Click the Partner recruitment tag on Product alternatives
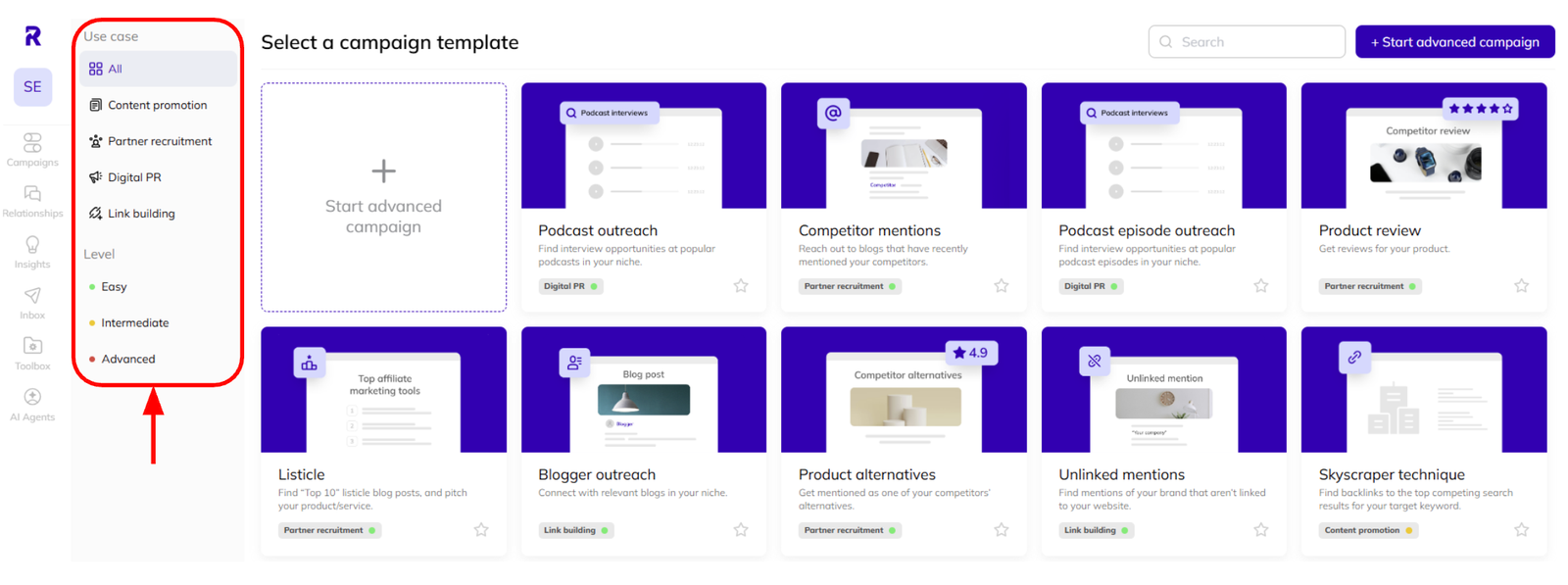1568x585 pixels. point(850,530)
